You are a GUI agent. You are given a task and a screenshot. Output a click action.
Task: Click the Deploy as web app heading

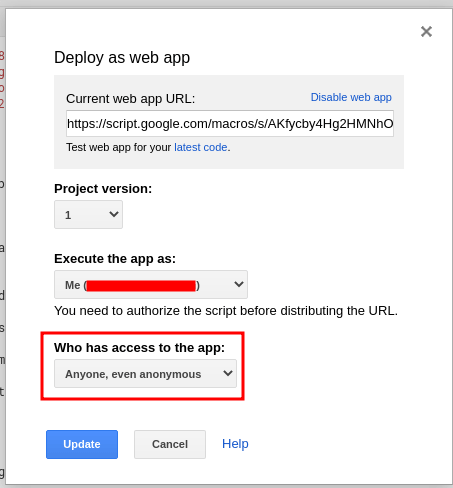[122, 58]
